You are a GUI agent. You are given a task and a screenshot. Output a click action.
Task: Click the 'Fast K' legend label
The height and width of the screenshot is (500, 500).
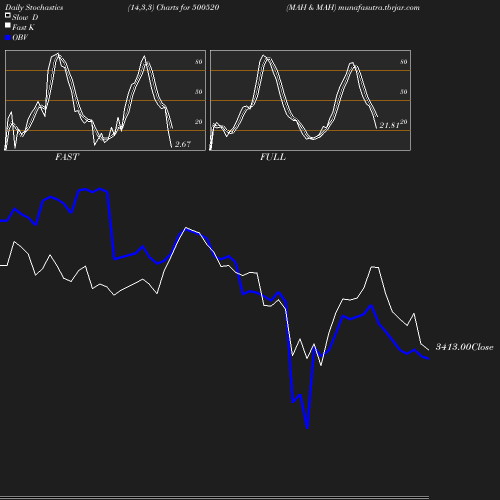click(23, 28)
